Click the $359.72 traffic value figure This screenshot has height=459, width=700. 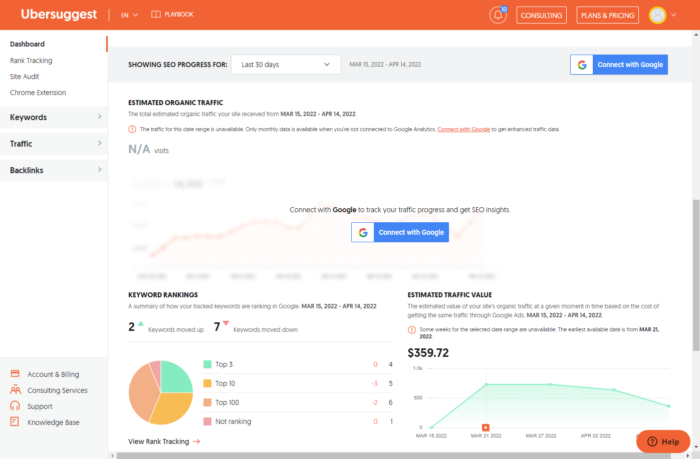coord(428,353)
